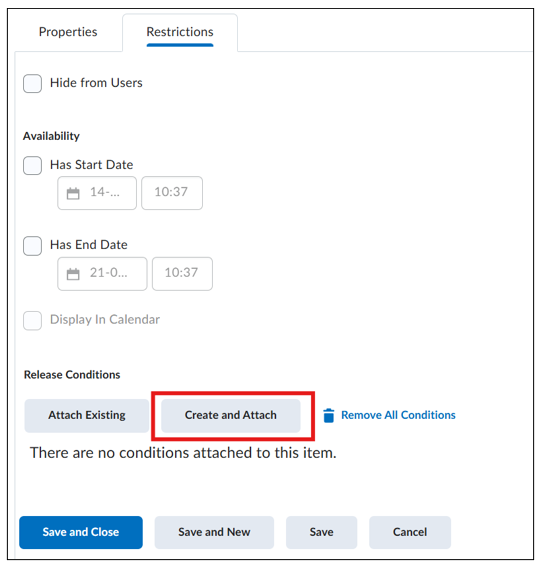Click the Save and New button
Image resolution: width=540 pixels, height=568 pixels.
click(x=214, y=532)
